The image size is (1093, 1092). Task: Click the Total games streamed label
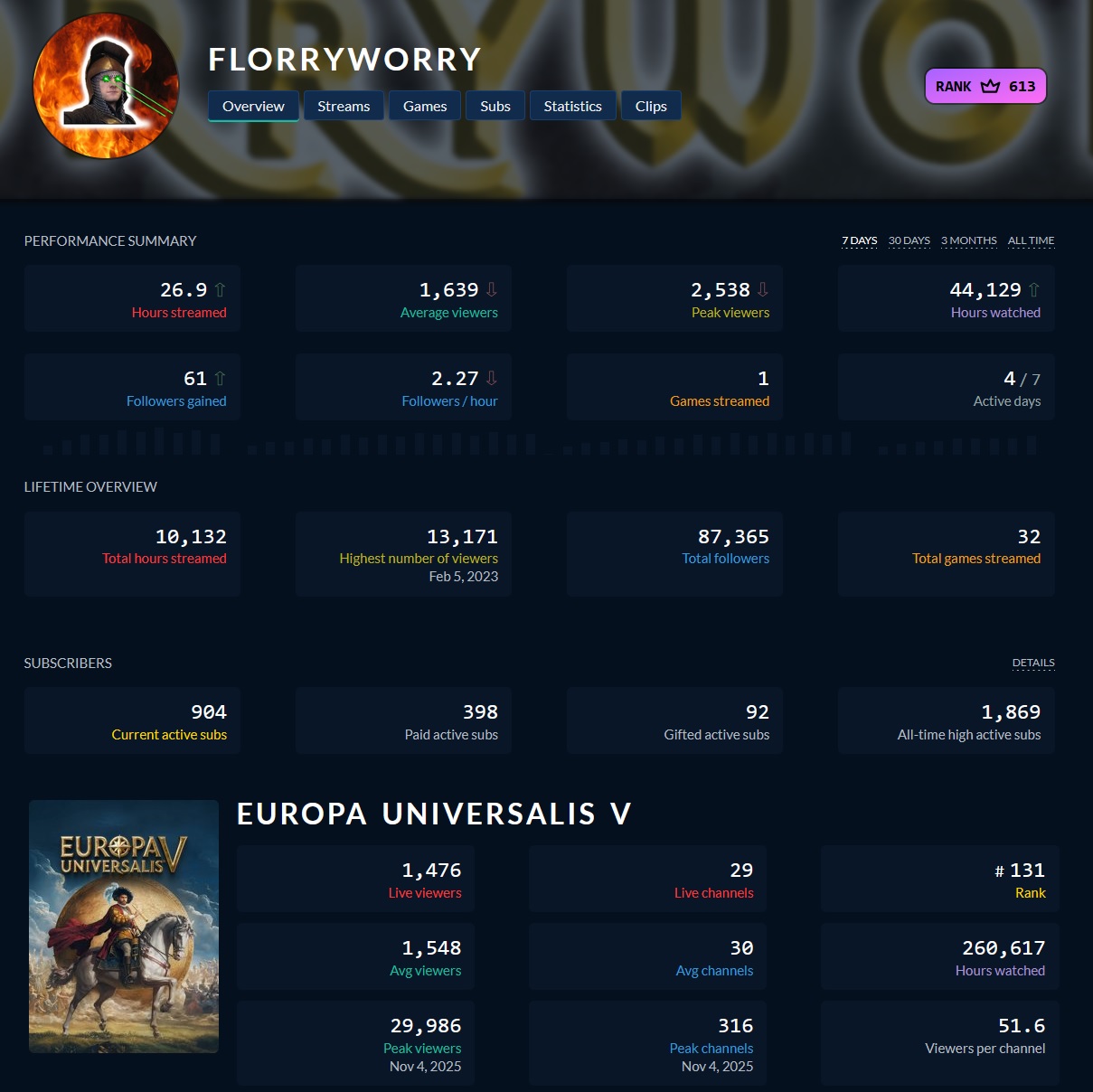[976, 559]
